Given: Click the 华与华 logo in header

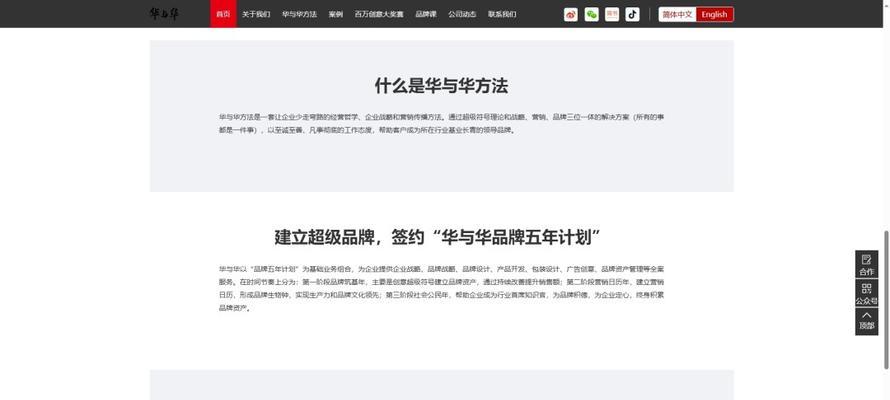Looking at the screenshot, I should 164,14.
